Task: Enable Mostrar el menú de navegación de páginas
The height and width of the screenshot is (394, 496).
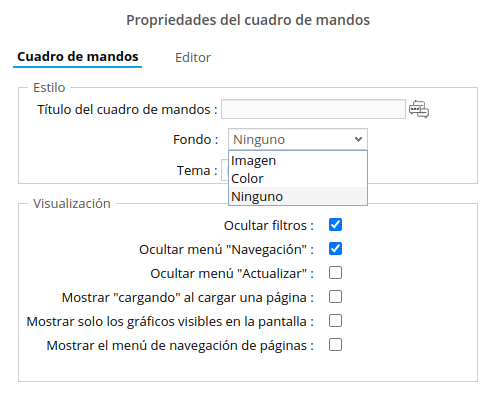Action: (x=335, y=345)
